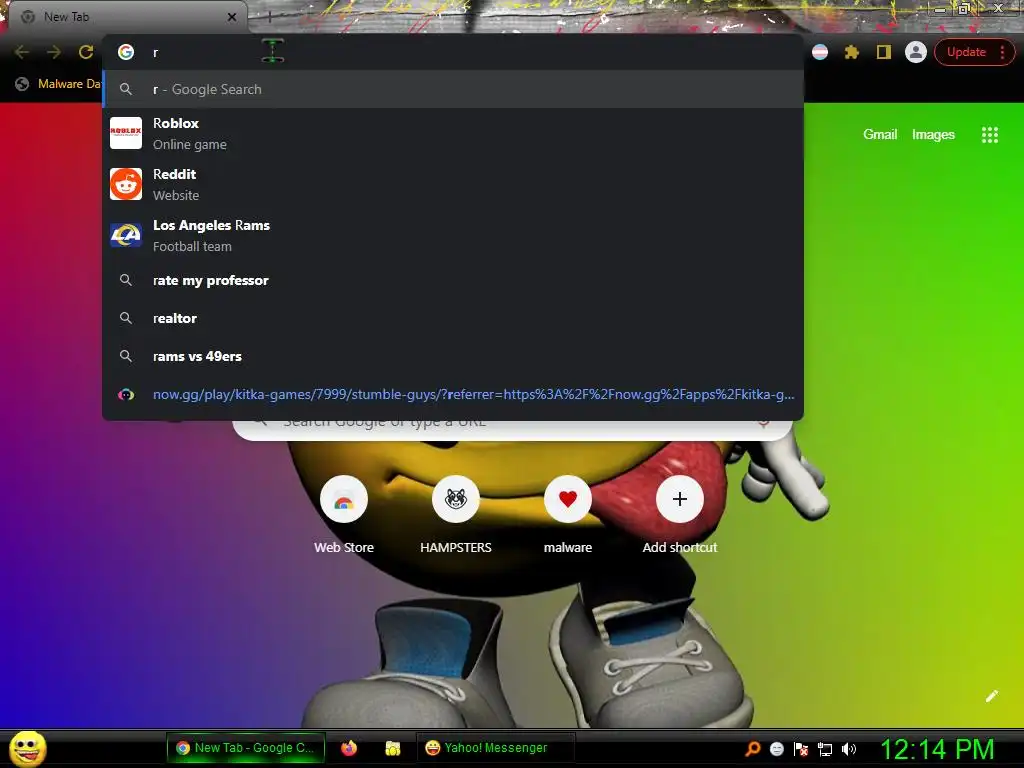Click the New Tab - Google Chrome taskbar item

click(x=246, y=748)
